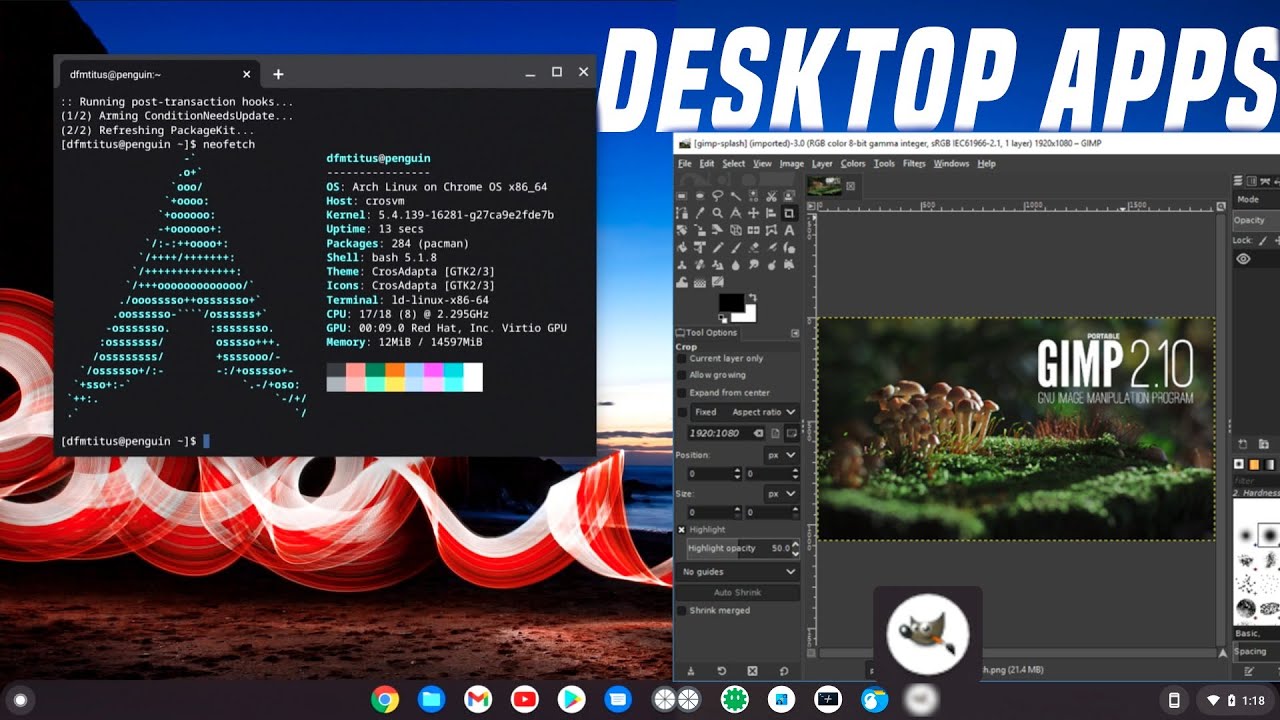Enable Shrink merged checkbox
The height and width of the screenshot is (720, 1280).
click(x=682, y=610)
